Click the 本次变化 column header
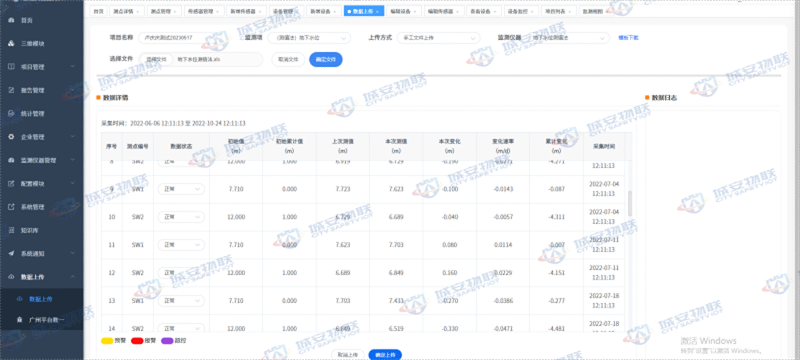The height and width of the screenshot is (360, 800). point(449,146)
